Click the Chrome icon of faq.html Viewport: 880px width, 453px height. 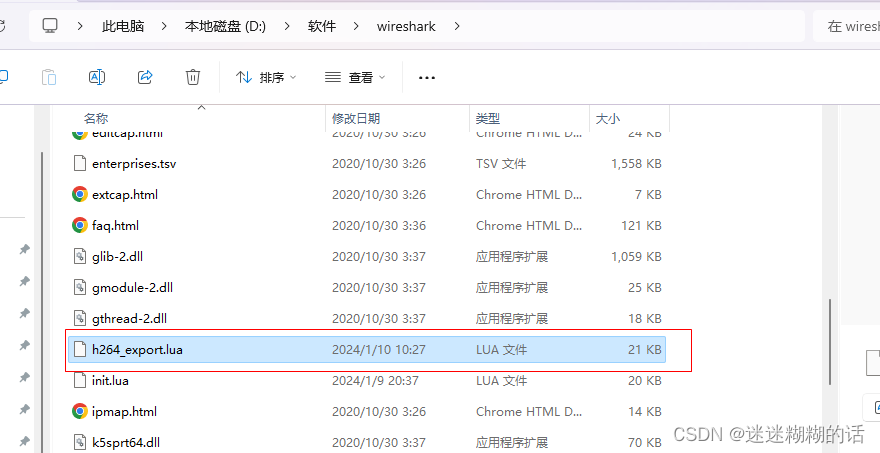(80, 226)
